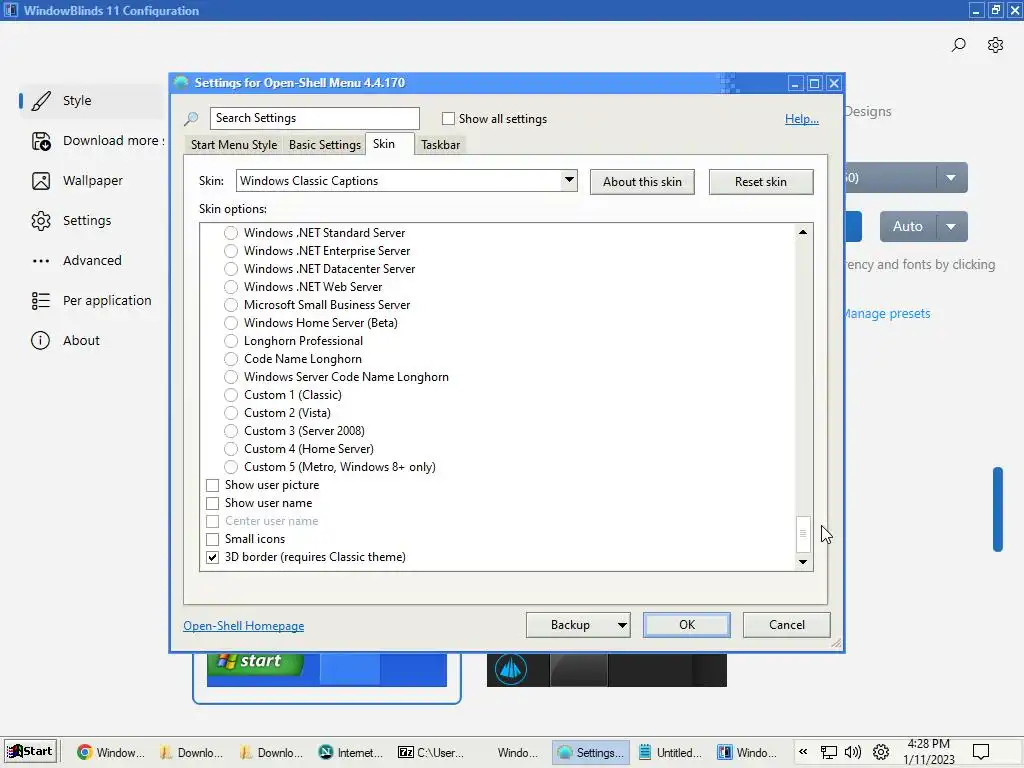Click the WindowBlinds gear icon at top right

995,45
